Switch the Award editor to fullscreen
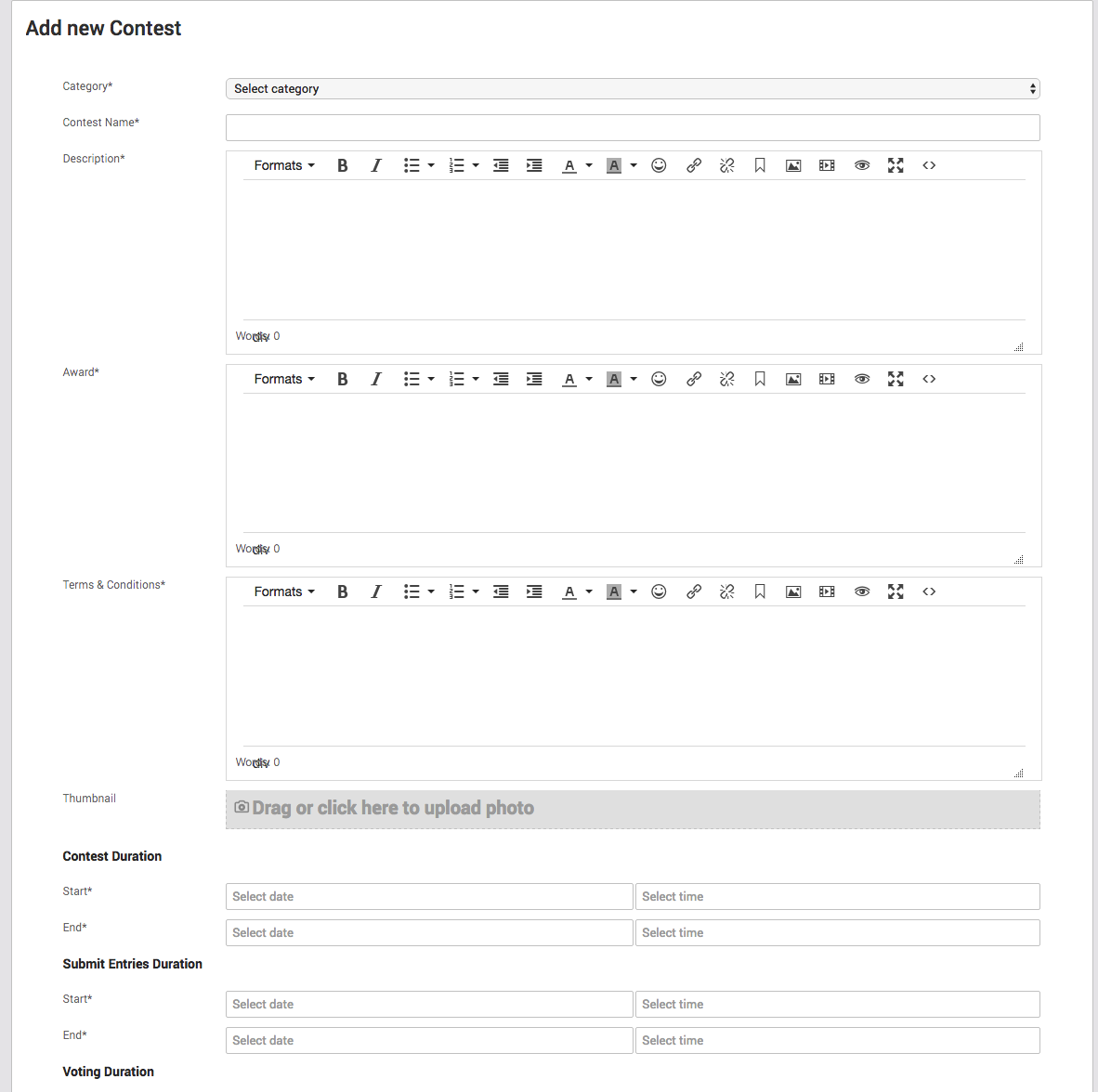Image resolution: width=1098 pixels, height=1092 pixels. (x=895, y=379)
